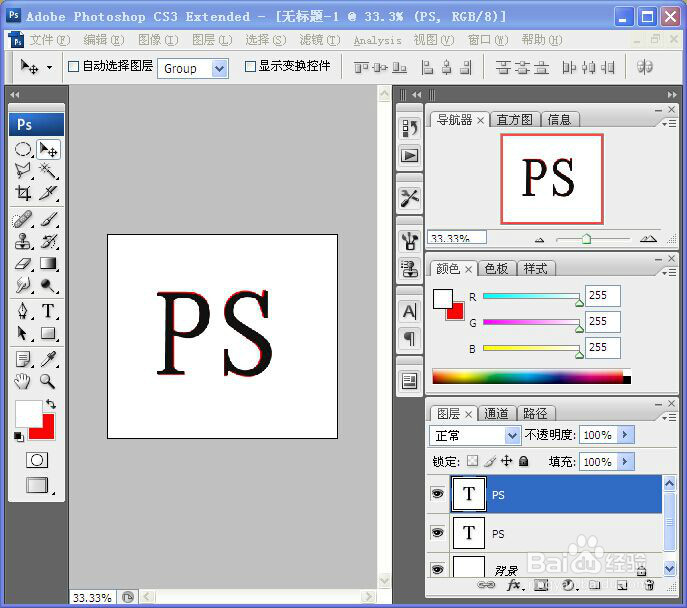Select the Horizontal Type tool
This screenshot has width=687, height=608.
click(48, 311)
